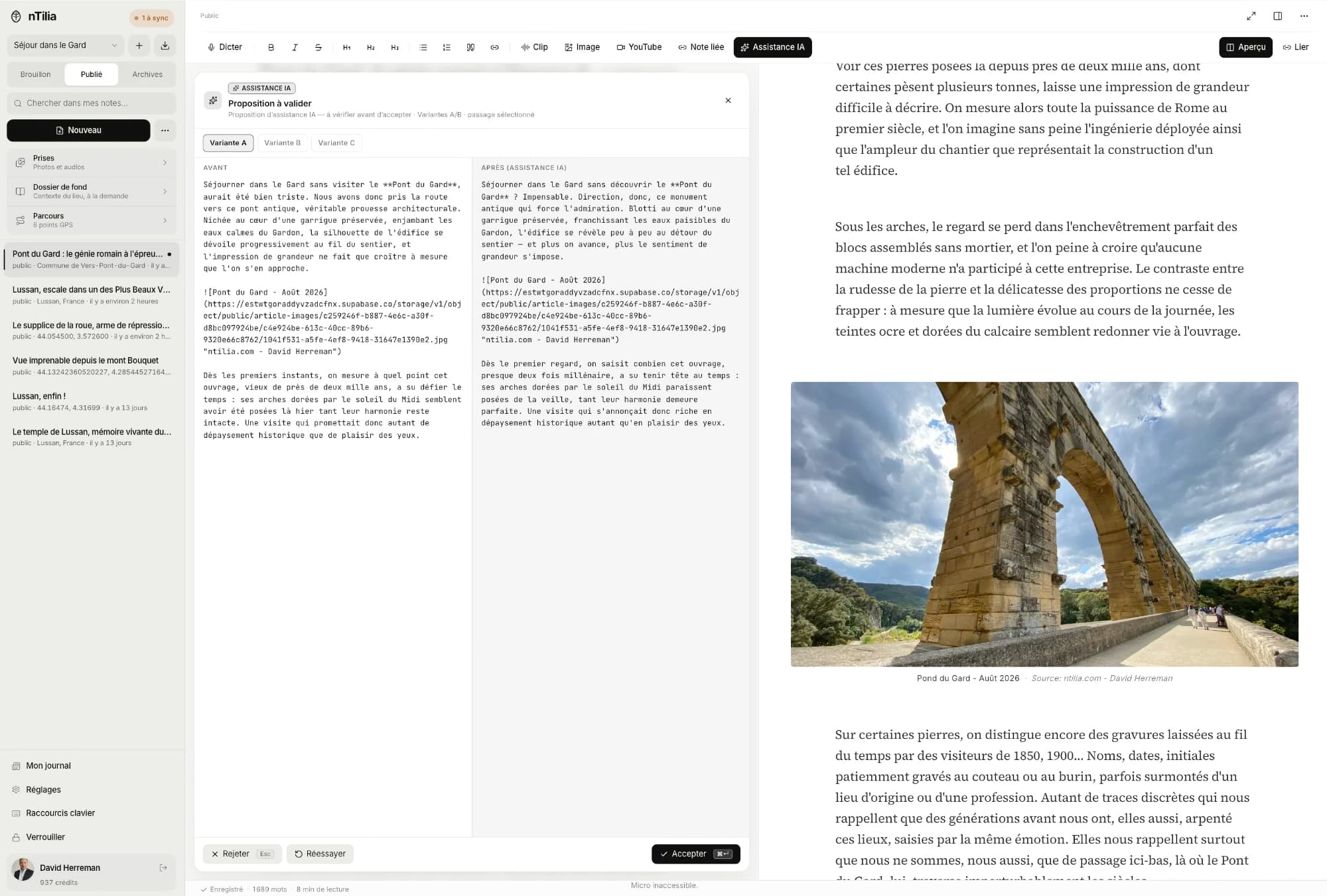1327x896 pixels.
Task: Select Variante C
Action: click(x=336, y=143)
